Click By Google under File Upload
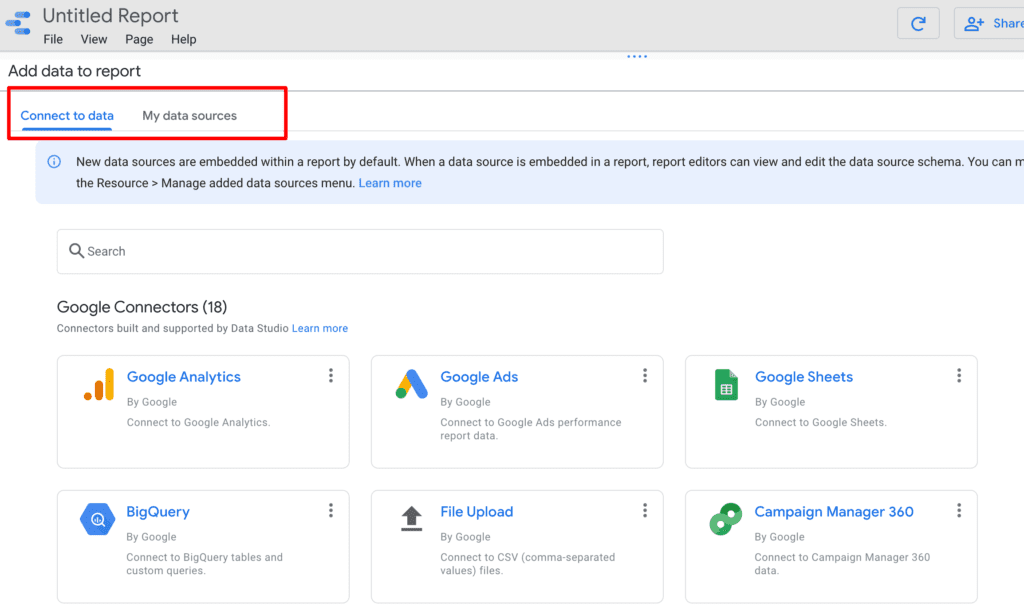The width and height of the screenshot is (1024, 615). click(x=465, y=537)
